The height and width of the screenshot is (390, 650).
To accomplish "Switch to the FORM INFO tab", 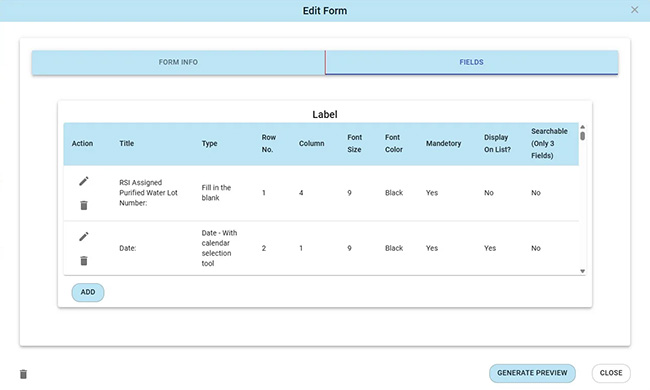I will (x=178, y=62).
